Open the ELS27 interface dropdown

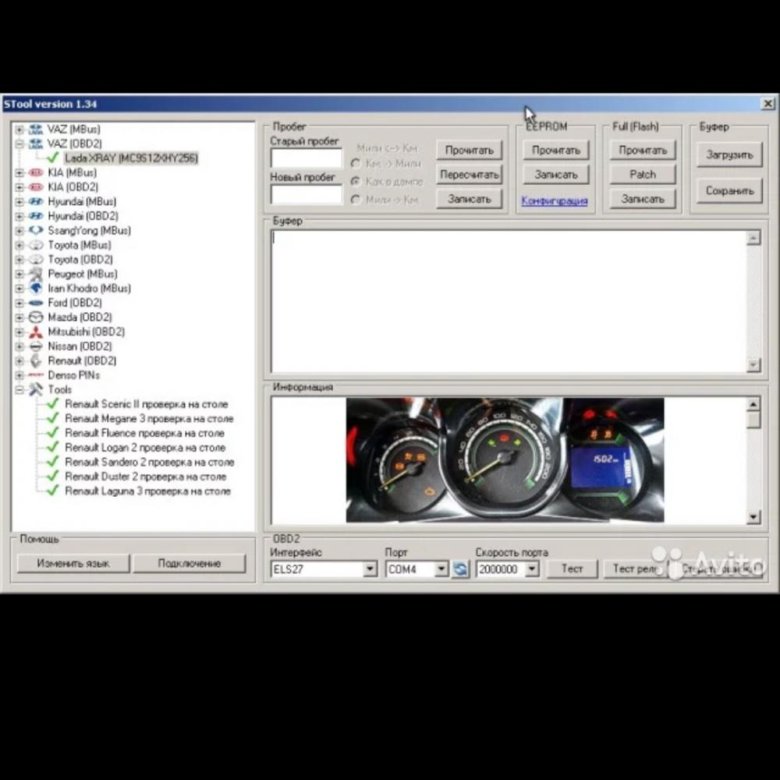370,569
